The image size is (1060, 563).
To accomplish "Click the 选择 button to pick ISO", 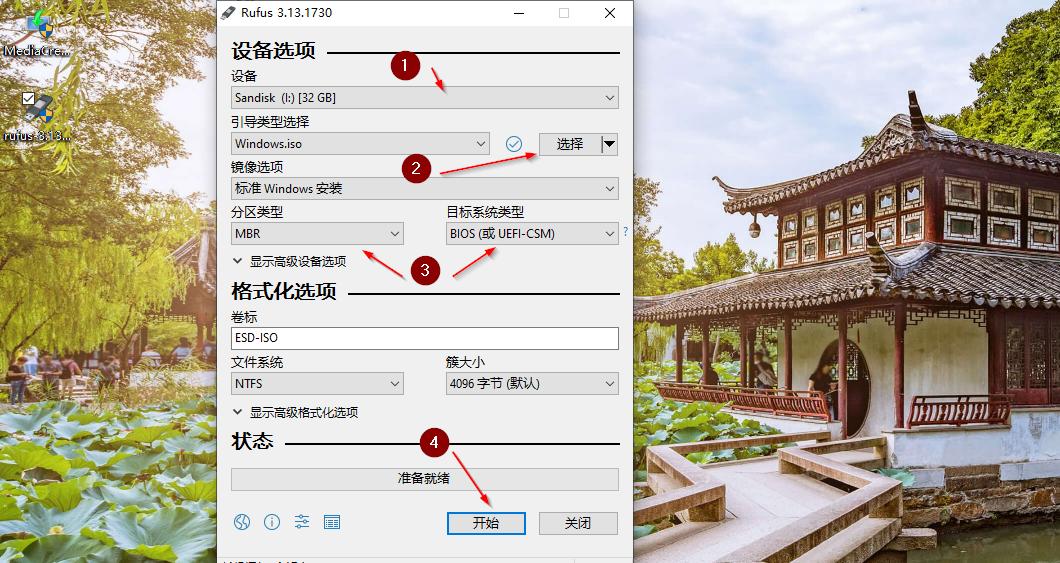I will 570,144.
